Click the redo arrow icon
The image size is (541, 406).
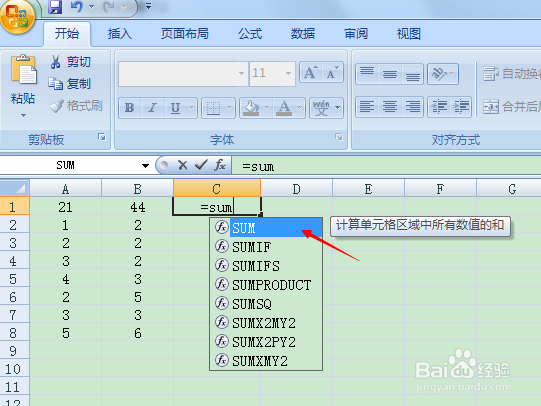click(x=109, y=6)
